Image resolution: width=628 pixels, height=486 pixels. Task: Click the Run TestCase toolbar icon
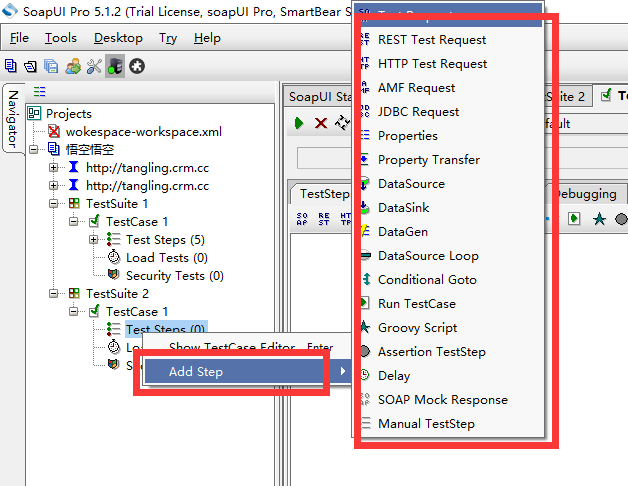(574, 219)
